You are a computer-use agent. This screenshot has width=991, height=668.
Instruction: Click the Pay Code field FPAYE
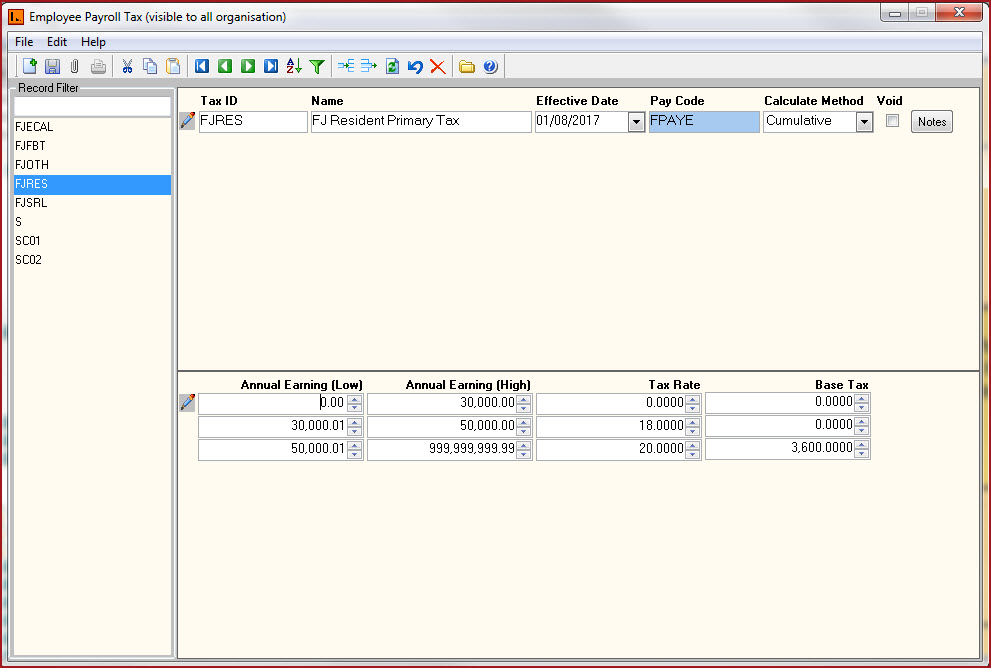(704, 121)
